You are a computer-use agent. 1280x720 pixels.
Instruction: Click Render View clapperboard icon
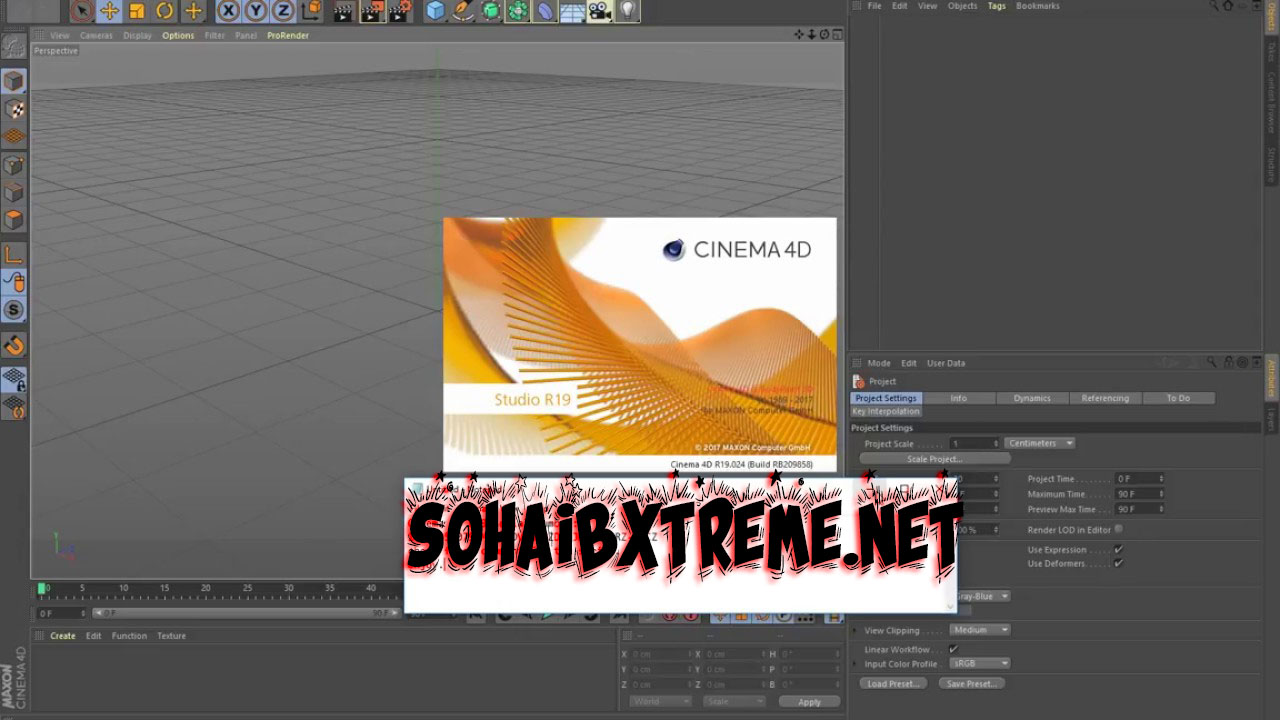click(344, 11)
